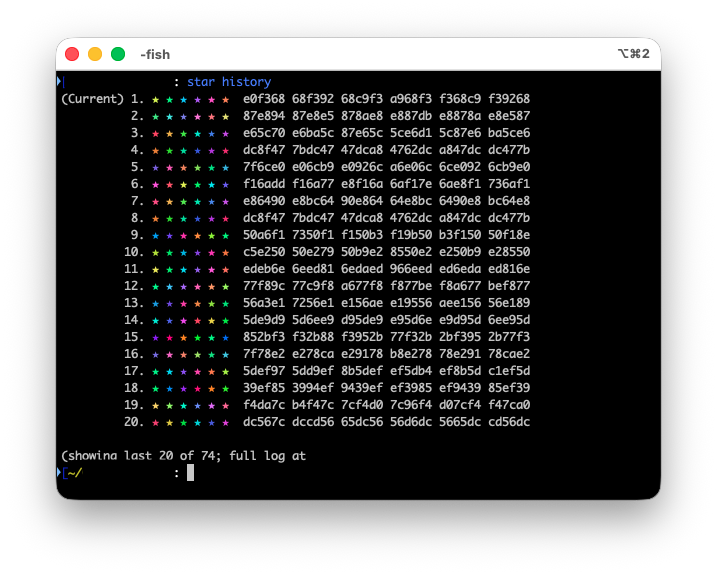
Task: Click hex code 77f89c
Action: 264,285
